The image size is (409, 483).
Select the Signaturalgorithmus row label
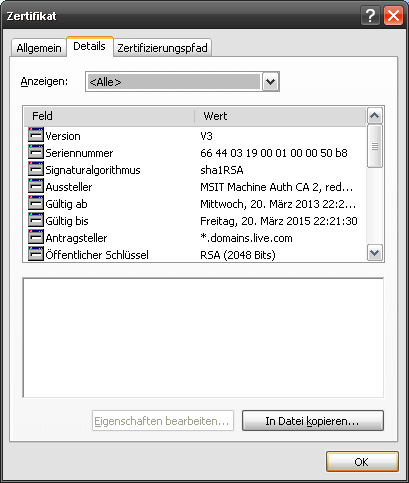point(93,170)
